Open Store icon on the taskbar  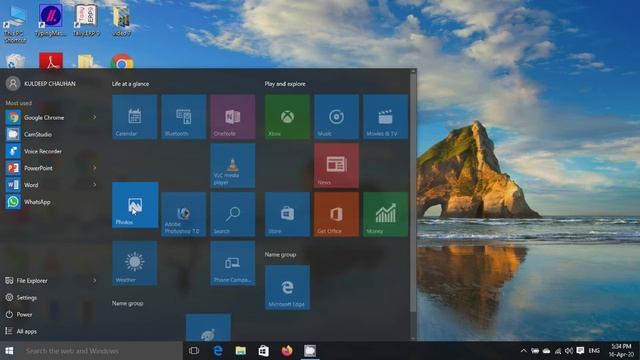coord(264,351)
